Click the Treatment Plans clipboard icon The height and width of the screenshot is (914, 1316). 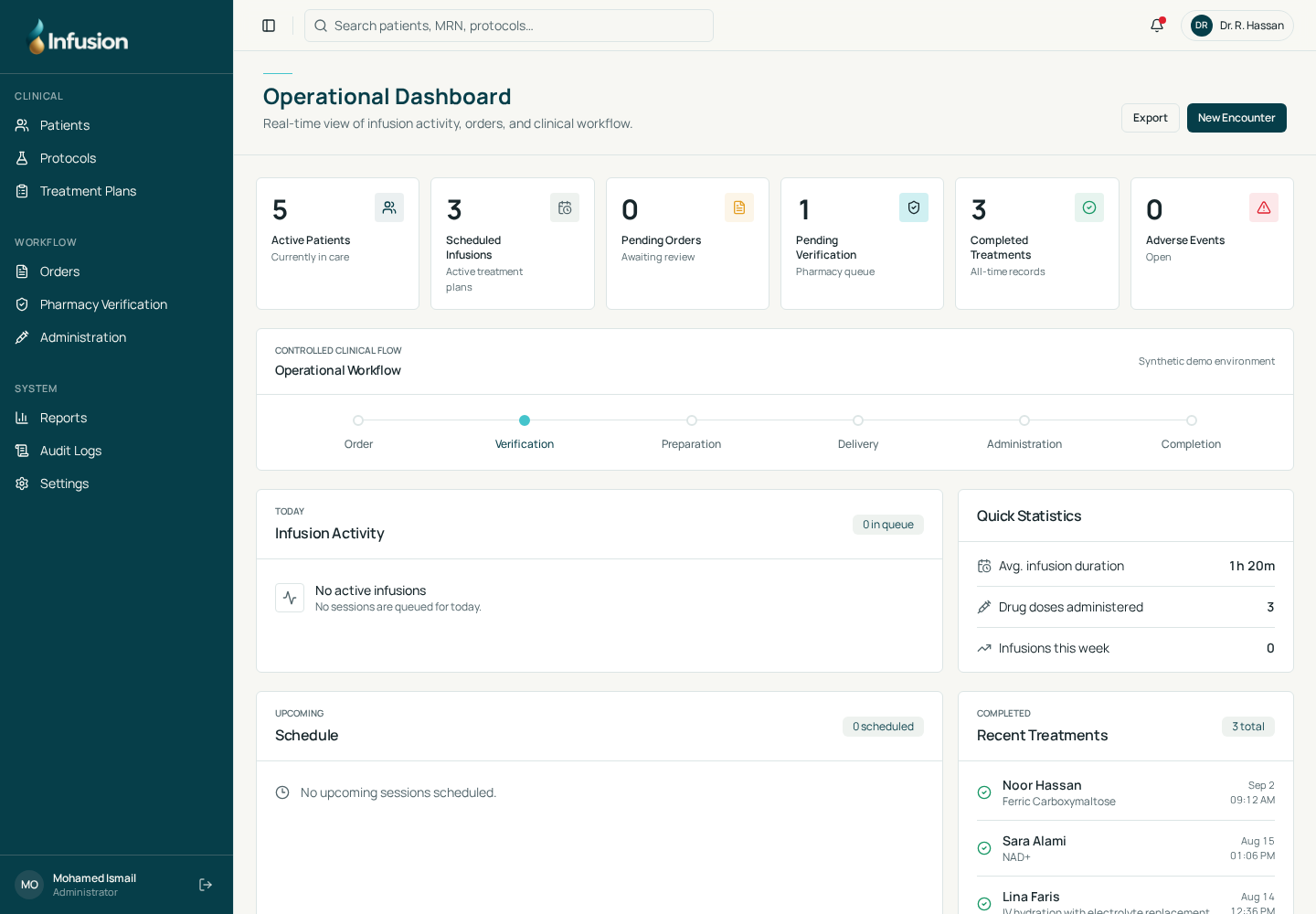point(22,191)
